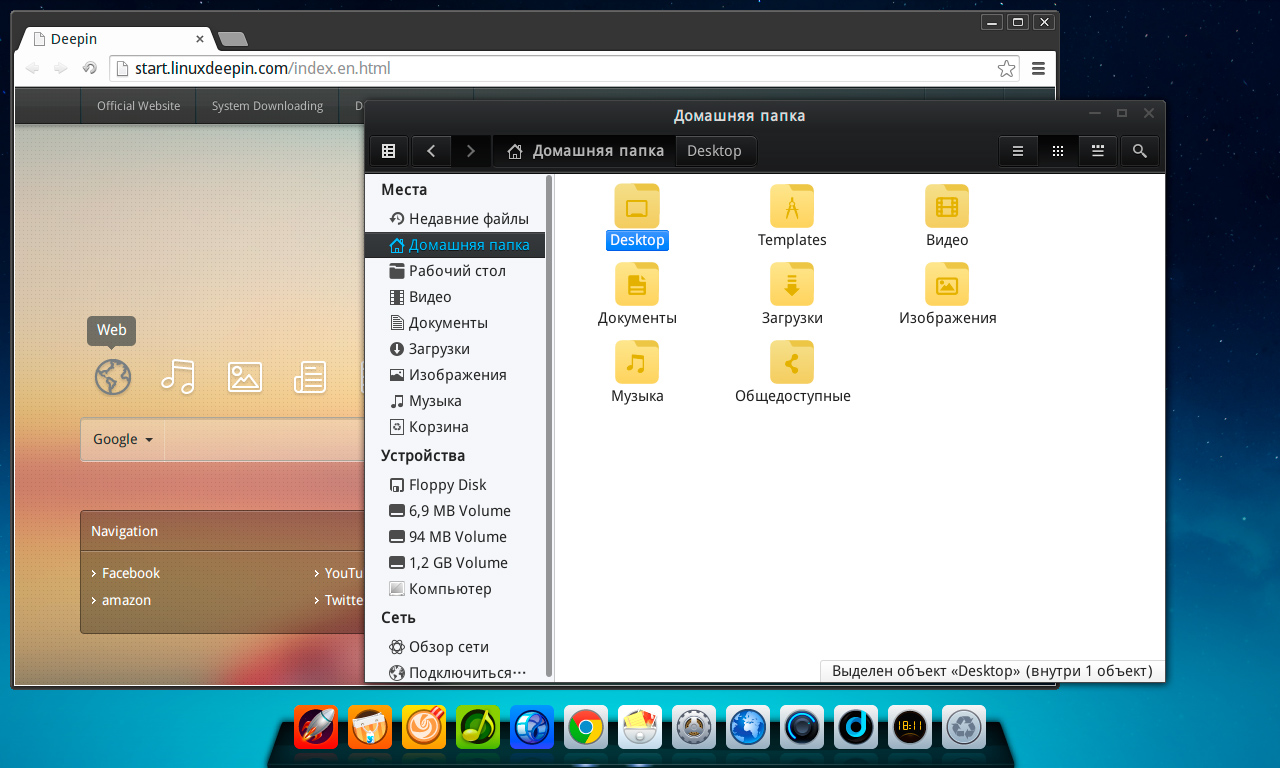The image size is (1280, 768).
Task: Switch to compact view mode
Action: pyautogui.click(x=1098, y=151)
